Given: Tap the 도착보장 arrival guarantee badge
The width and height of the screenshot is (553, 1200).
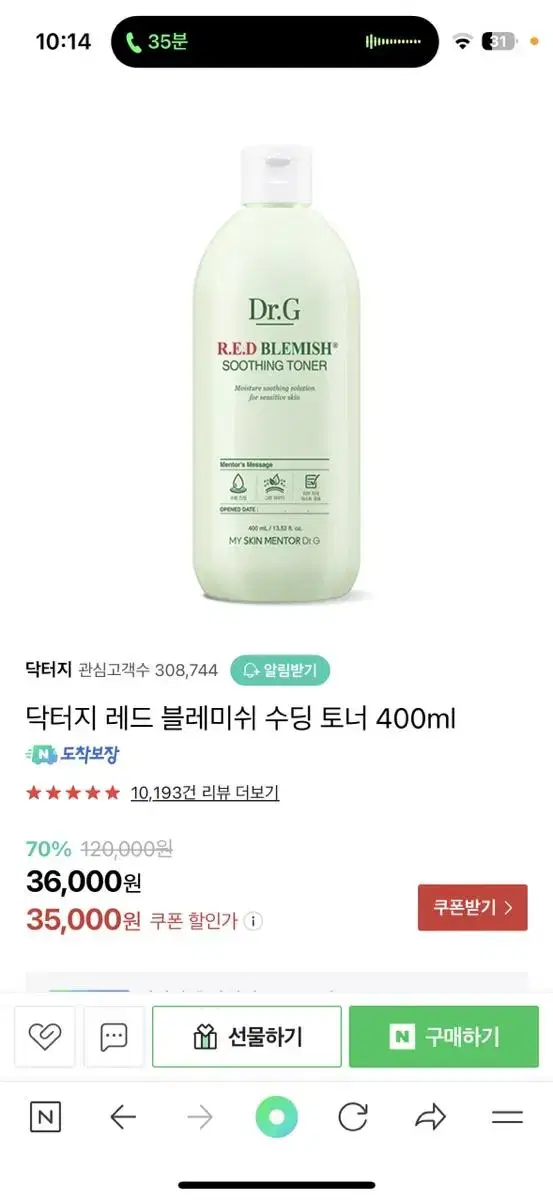Looking at the screenshot, I should click(x=74, y=755).
